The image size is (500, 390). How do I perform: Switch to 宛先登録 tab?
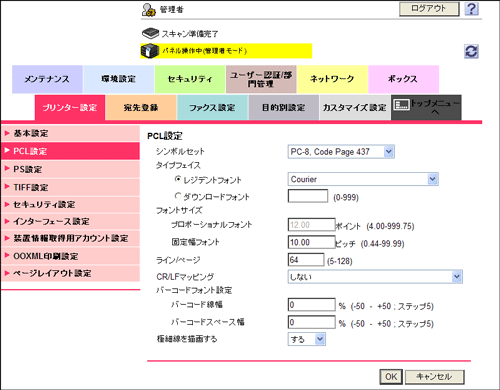141,107
